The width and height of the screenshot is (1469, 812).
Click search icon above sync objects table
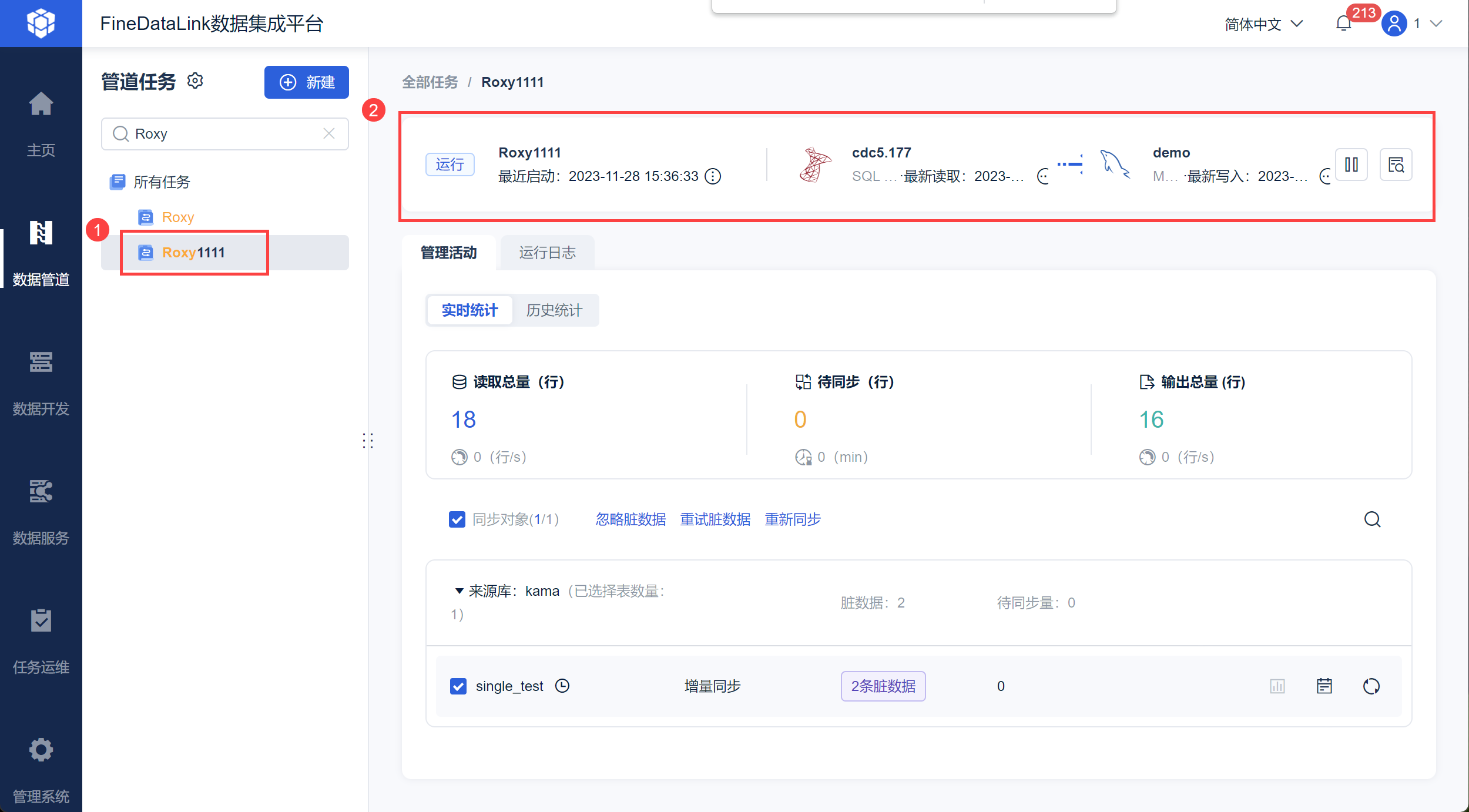1372,519
